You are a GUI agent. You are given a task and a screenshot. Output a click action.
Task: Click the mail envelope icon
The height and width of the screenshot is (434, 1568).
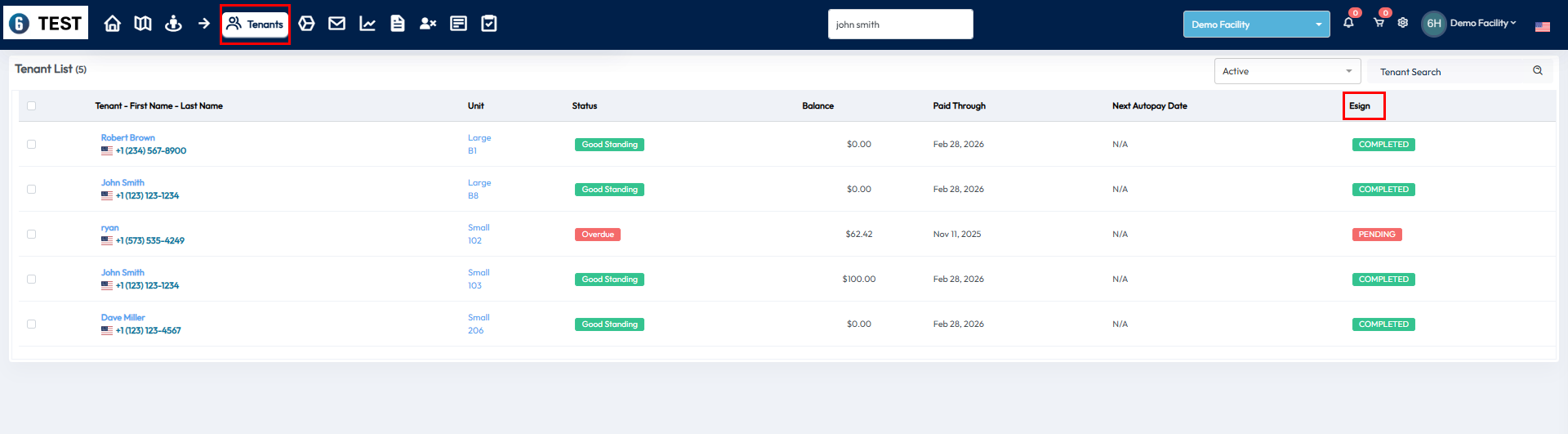(336, 24)
